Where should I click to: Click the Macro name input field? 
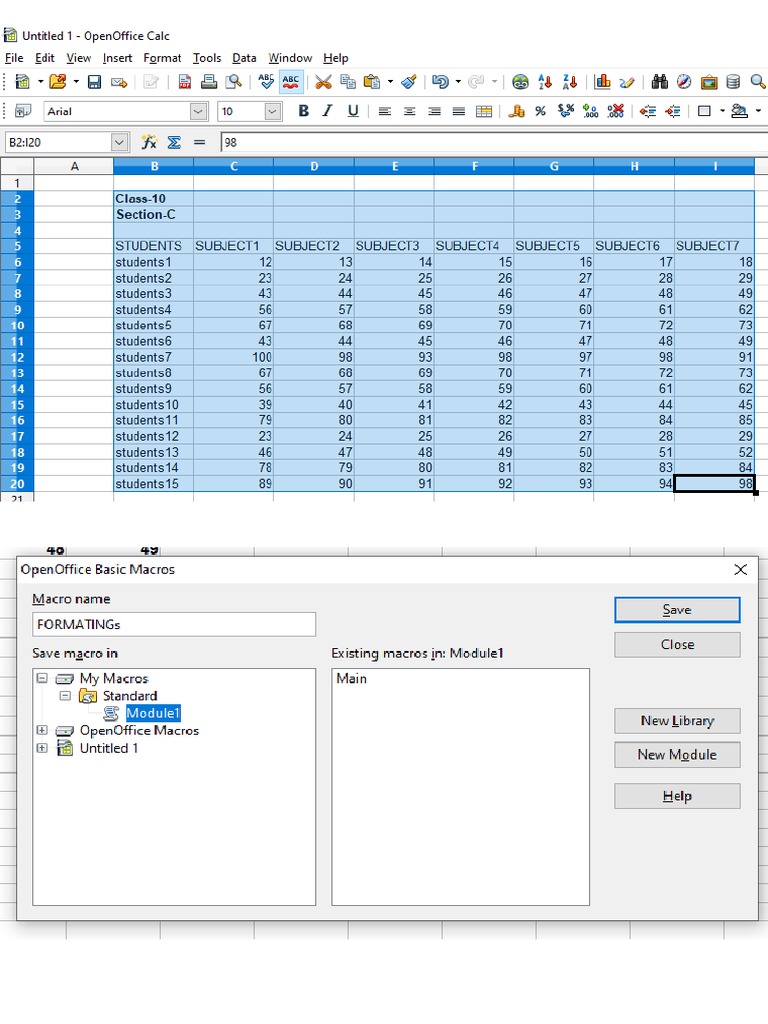[x=174, y=624]
